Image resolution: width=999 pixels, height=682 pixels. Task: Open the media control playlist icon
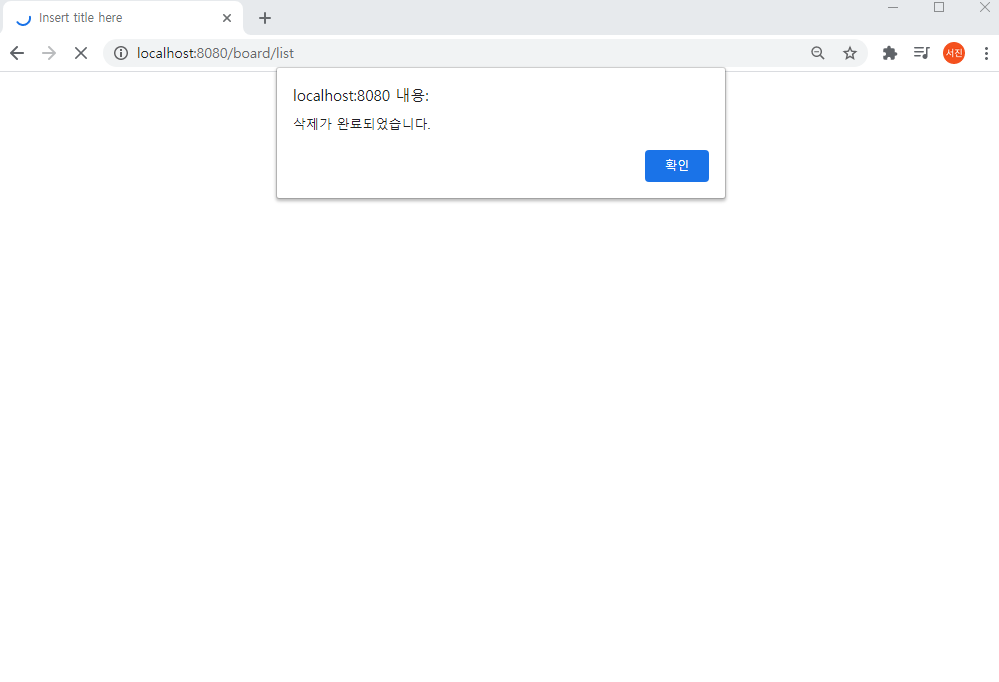tap(921, 53)
